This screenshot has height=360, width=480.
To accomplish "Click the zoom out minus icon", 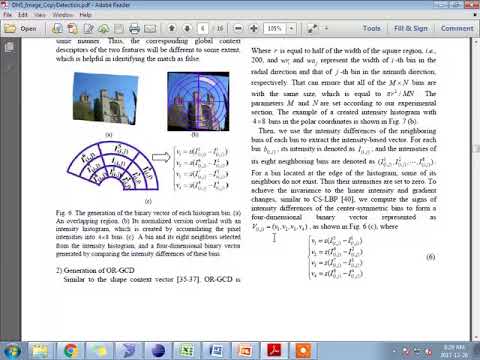I will click(238, 28).
